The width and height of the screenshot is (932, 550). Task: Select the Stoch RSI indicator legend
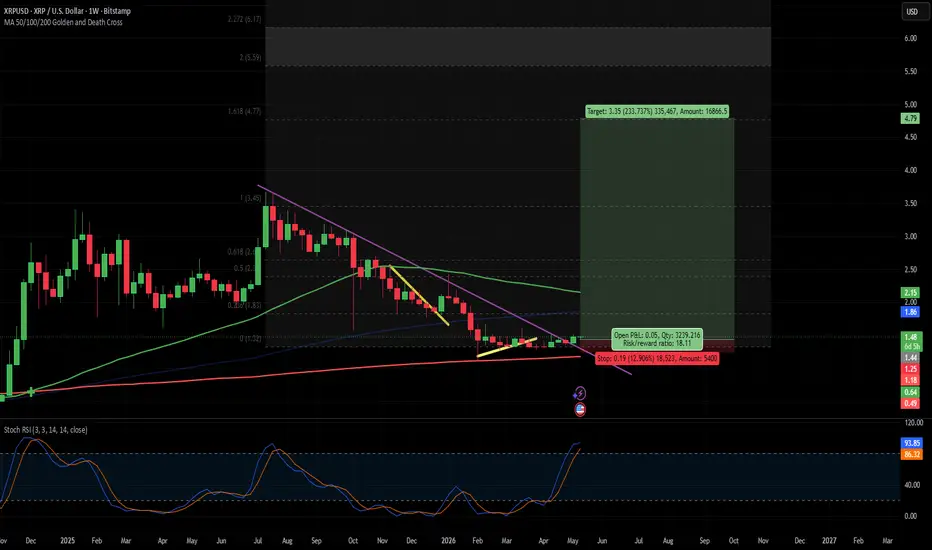[x=46, y=430]
